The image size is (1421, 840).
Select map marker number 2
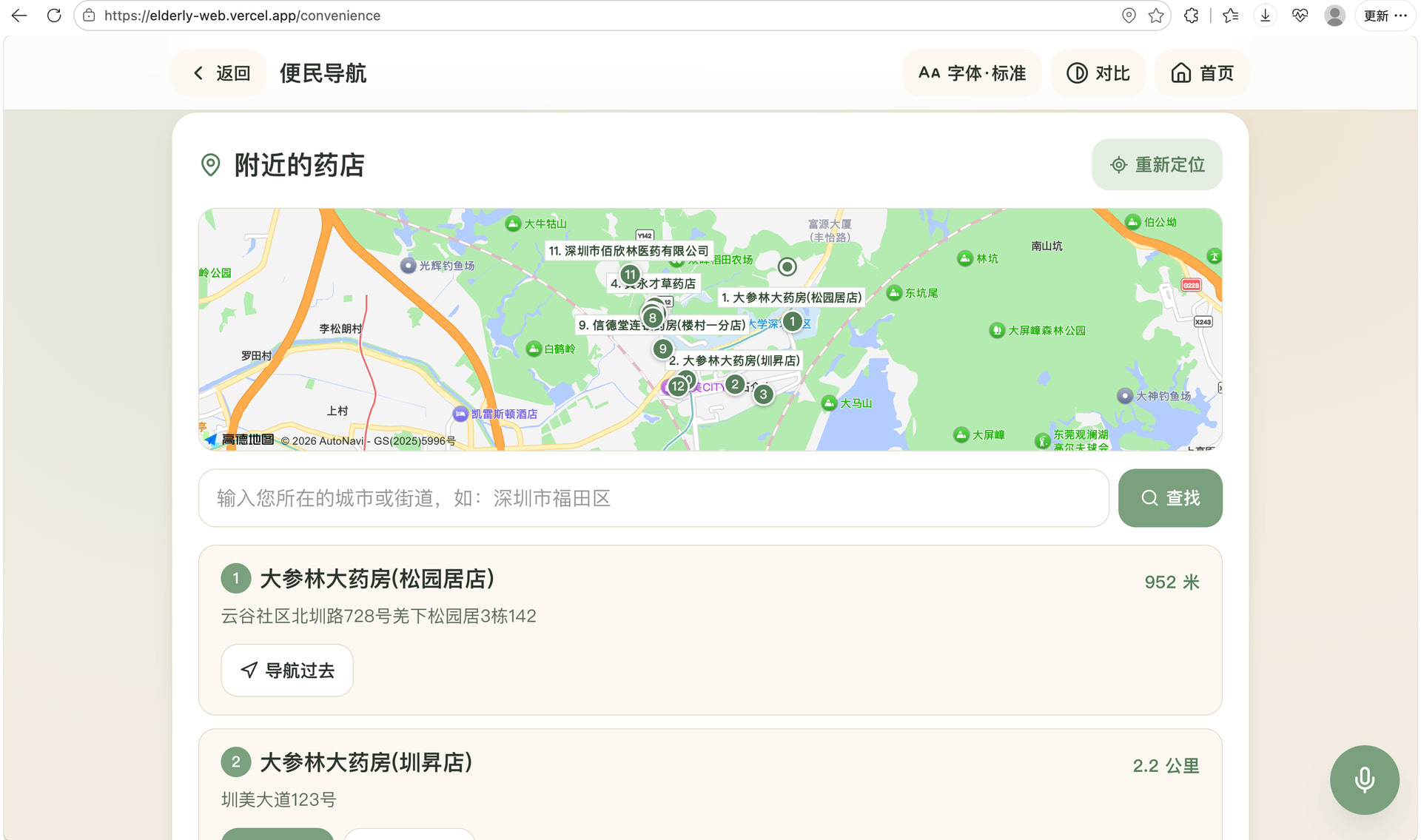[x=734, y=384]
